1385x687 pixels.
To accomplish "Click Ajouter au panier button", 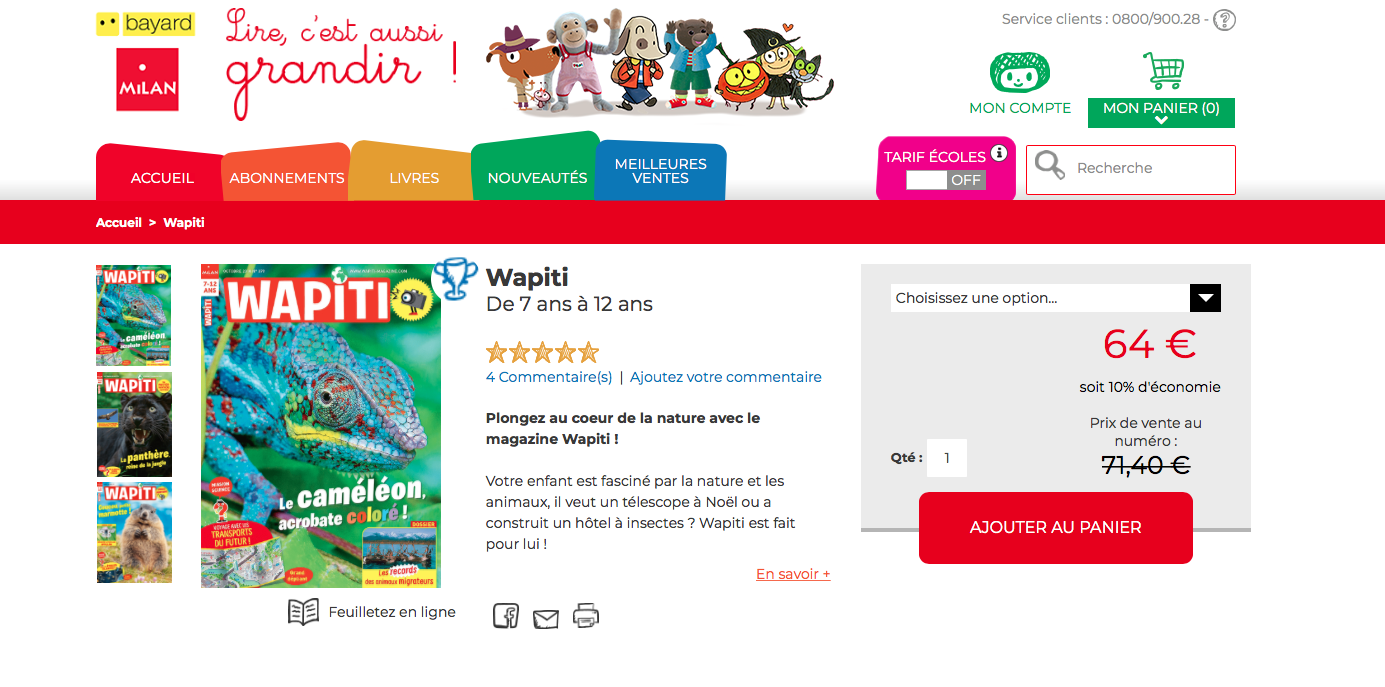I will (x=1056, y=527).
